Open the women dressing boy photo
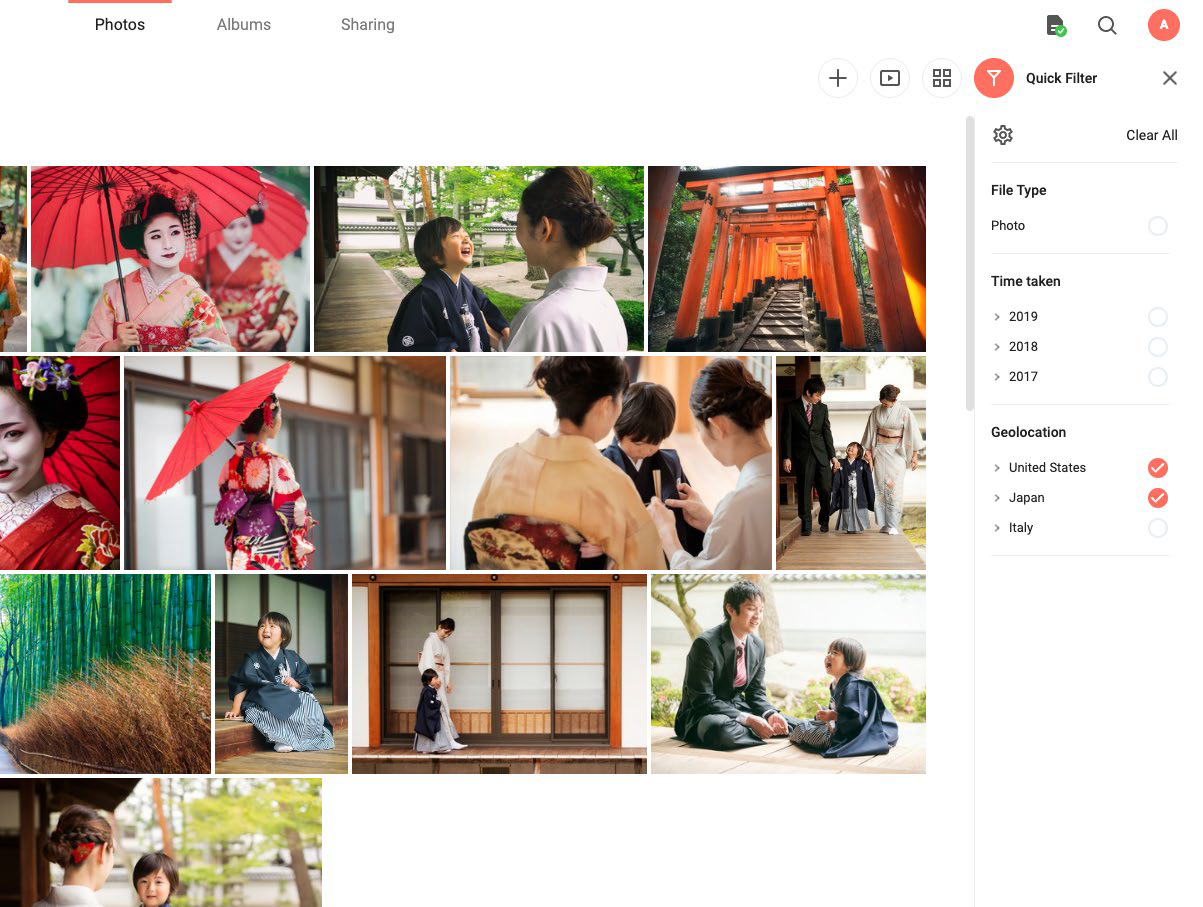1203x907 pixels. [x=611, y=463]
